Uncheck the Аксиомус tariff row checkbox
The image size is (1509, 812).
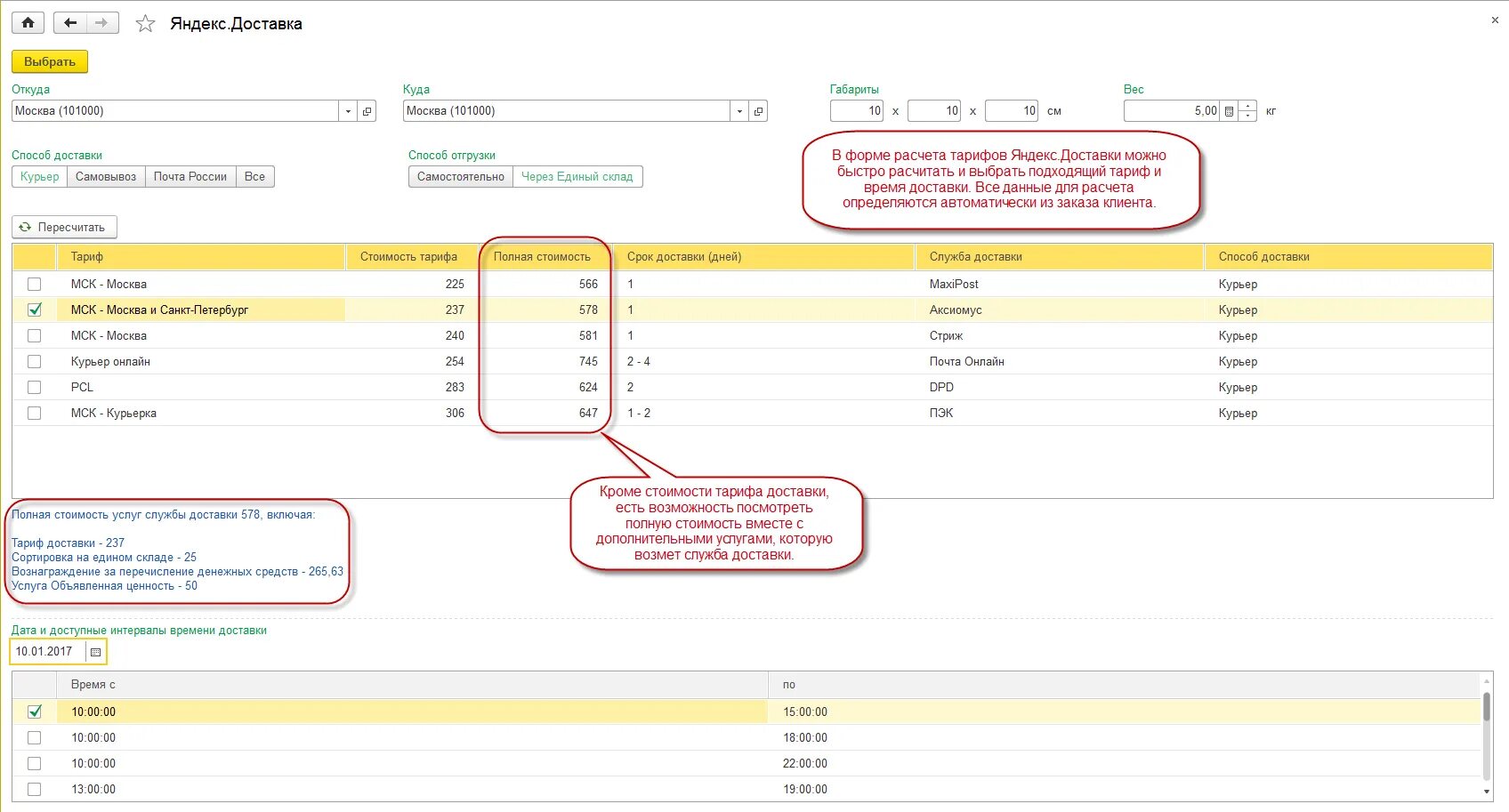34,310
